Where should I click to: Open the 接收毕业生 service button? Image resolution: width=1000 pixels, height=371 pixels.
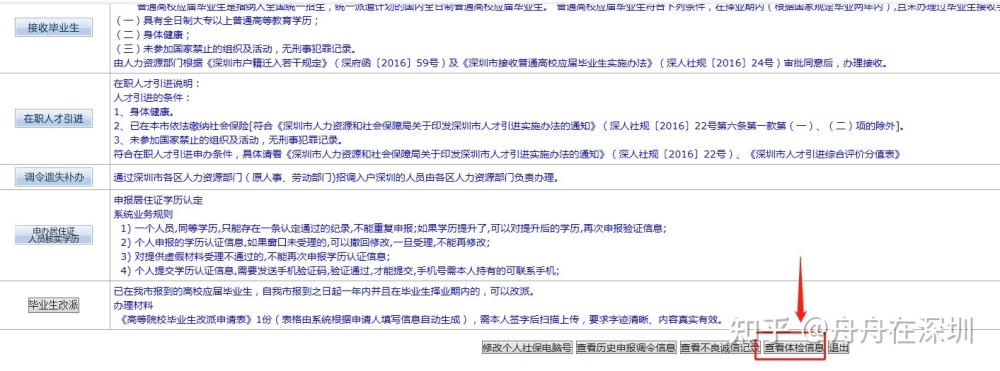click(54, 28)
